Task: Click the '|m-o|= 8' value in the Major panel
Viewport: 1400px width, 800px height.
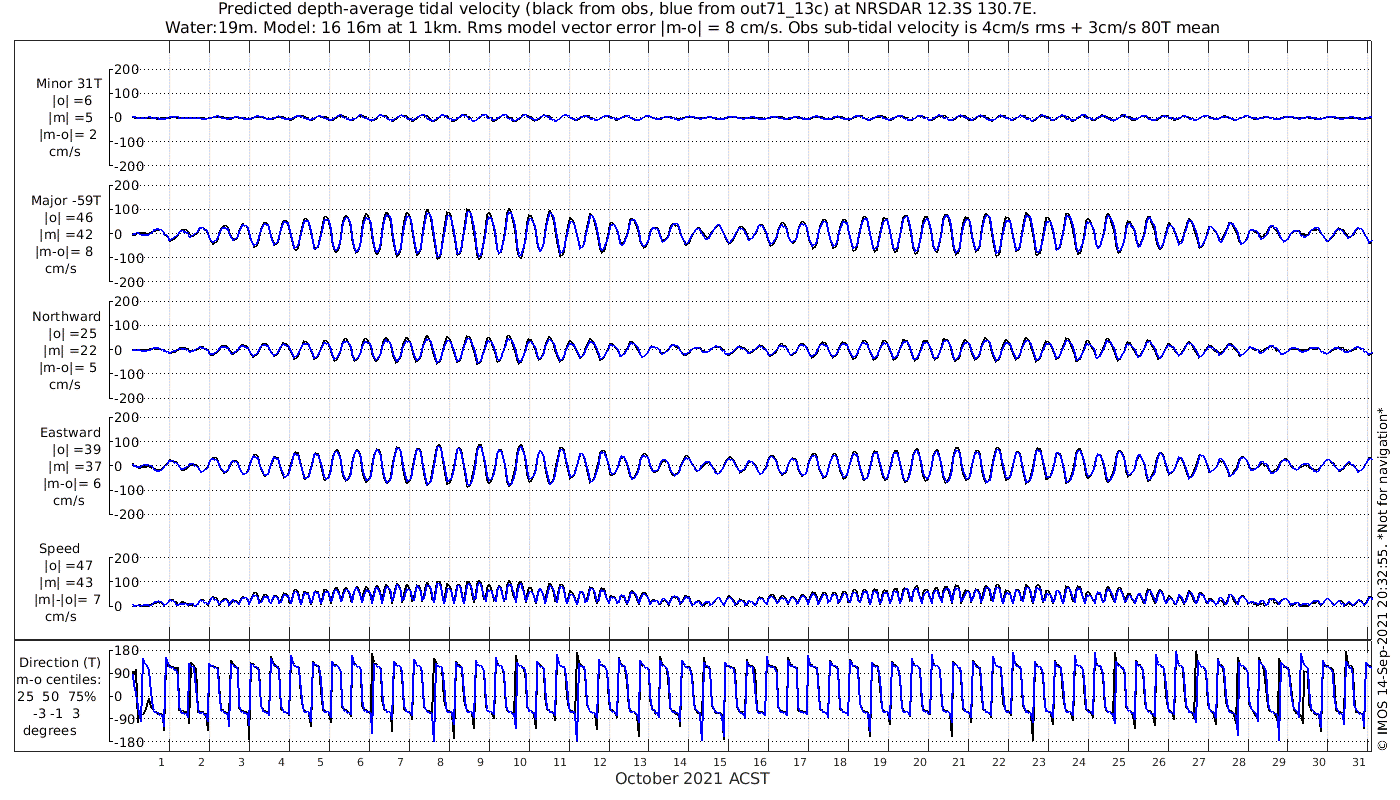Action: (x=66, y=251)
